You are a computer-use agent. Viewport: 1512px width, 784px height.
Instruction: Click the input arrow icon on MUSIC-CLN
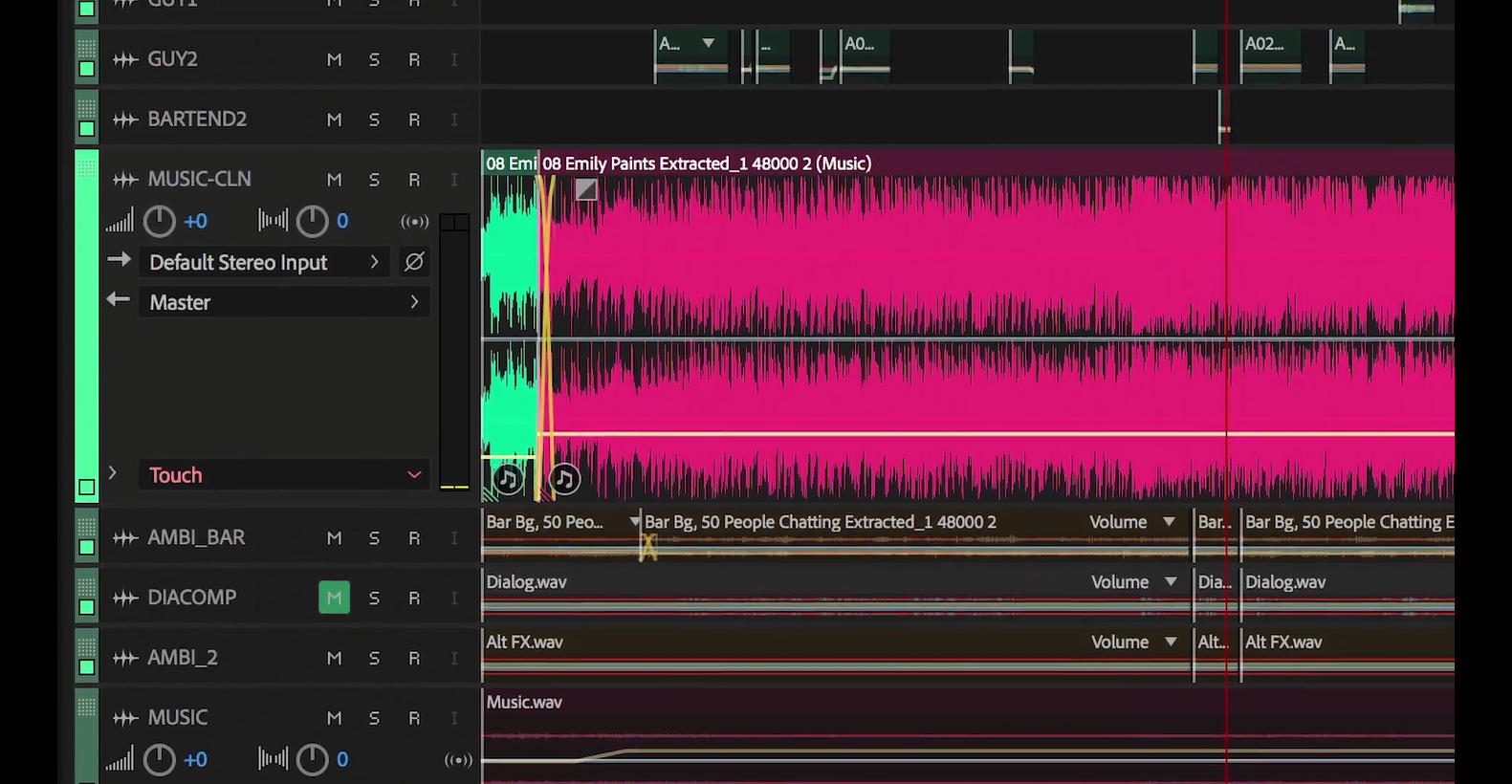click(119, 259)
